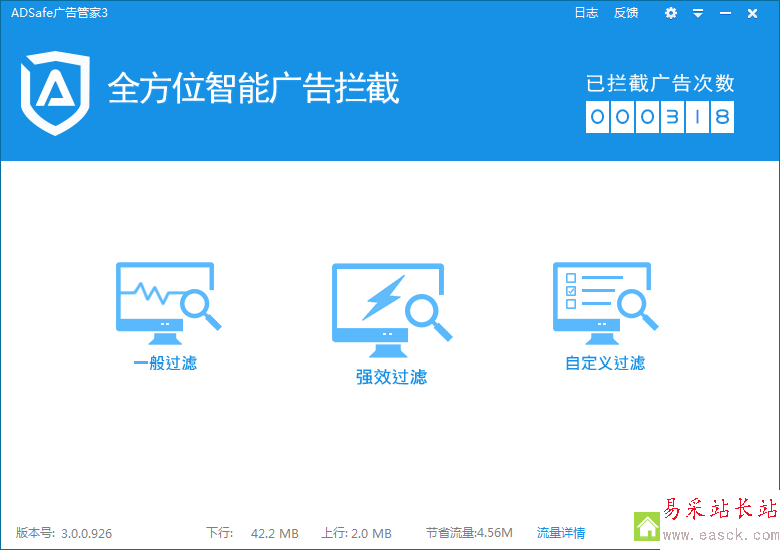Open the 自定义过滤 checklist icon
Viewport: 780px width, 550px height.
click(605, 303)
